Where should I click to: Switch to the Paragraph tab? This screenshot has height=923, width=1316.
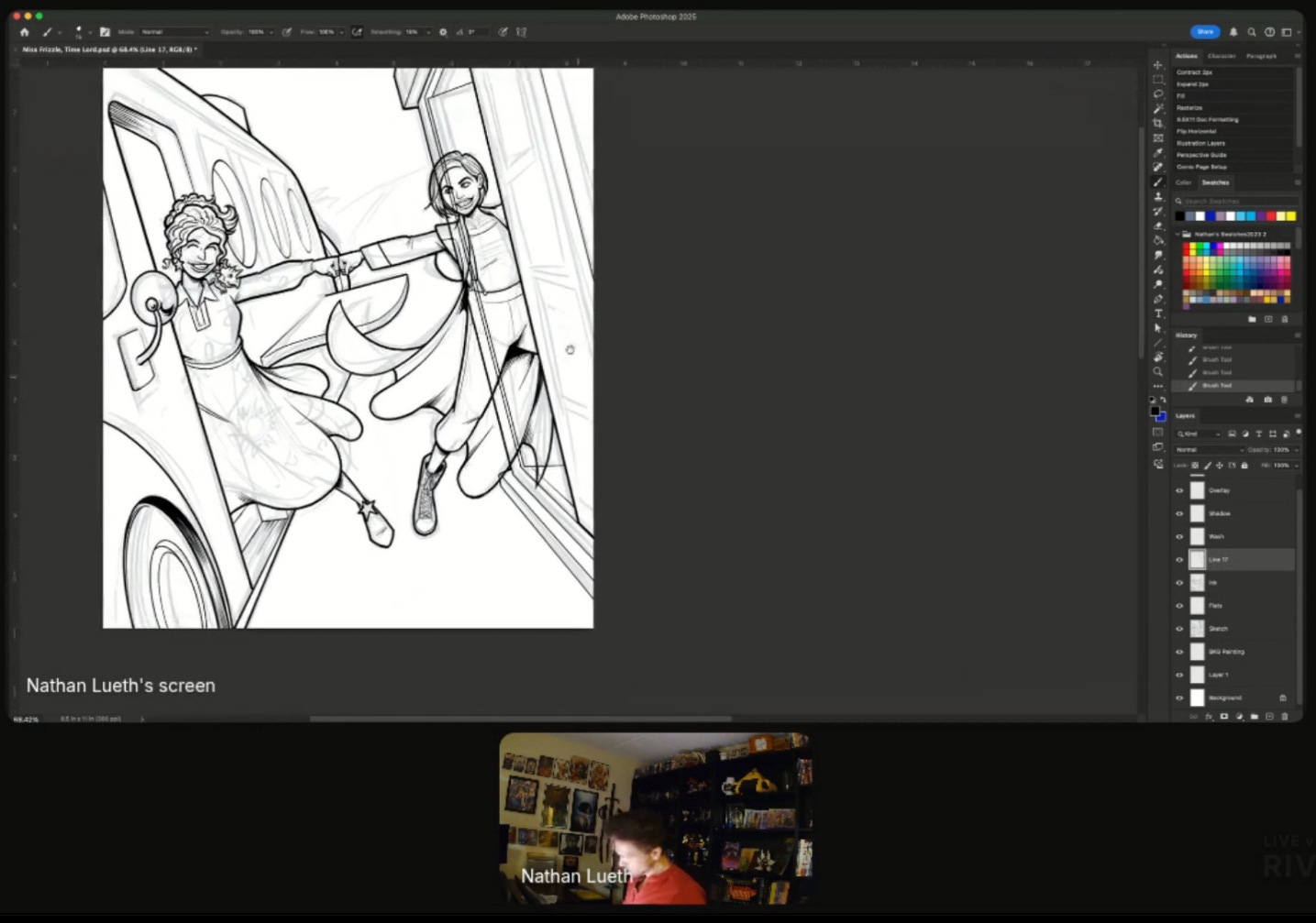[1261, 56]
